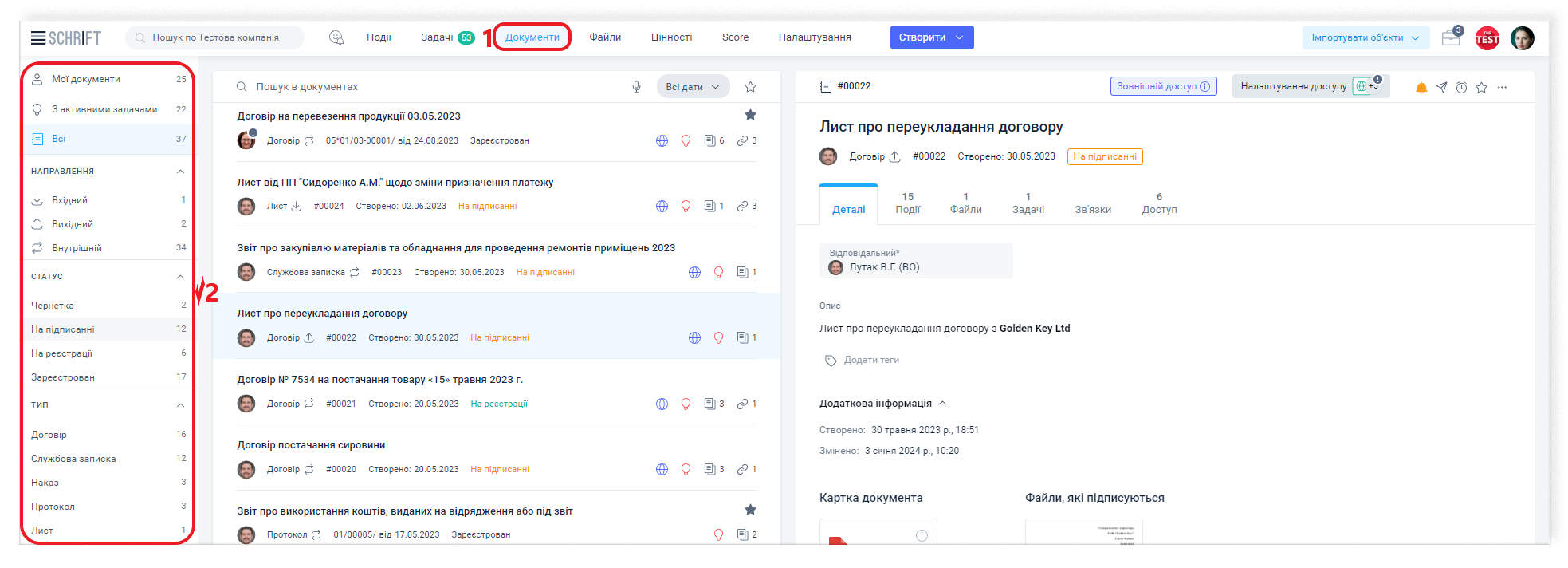Click the clock reminder icon in document header
Image resolution: width=1568 pixels, height=568 pixels.
click(x=1461, y=88)
